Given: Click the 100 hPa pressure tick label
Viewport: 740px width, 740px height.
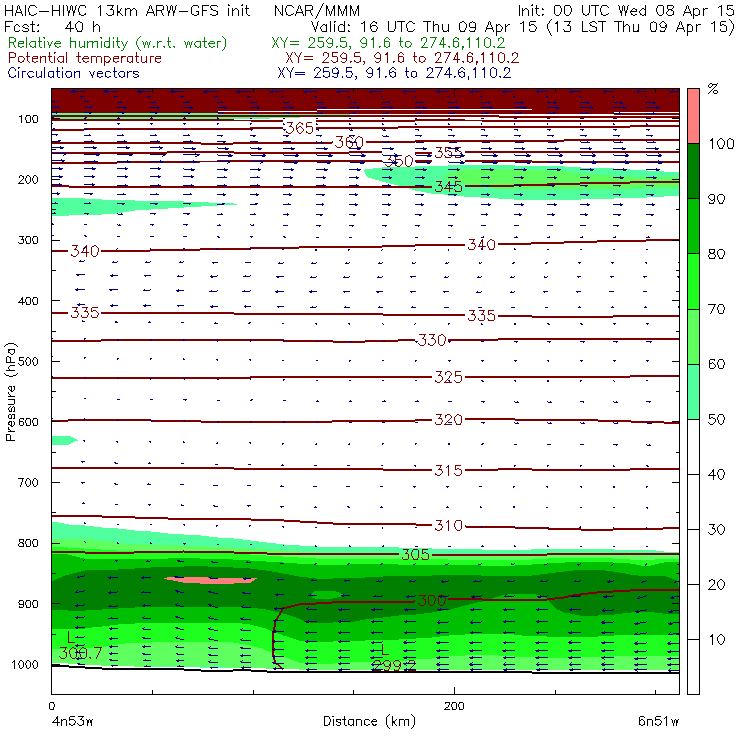Looking at the screenshot, I should [x=28, y=119].
